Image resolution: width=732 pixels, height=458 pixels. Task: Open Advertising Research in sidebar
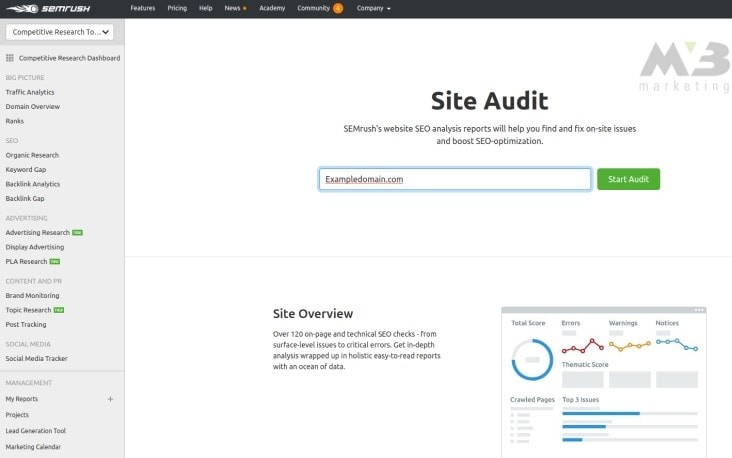(37, 233)
